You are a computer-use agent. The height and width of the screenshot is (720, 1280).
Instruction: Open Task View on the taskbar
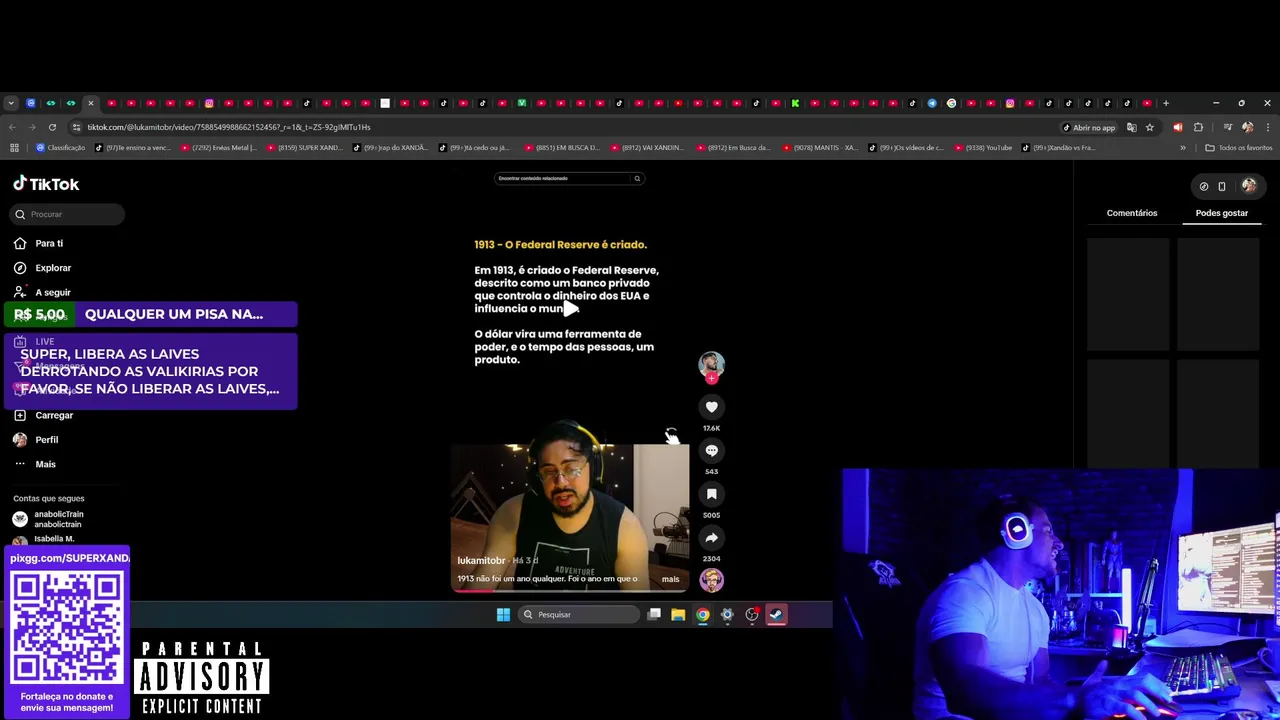[x=654, y=615]
